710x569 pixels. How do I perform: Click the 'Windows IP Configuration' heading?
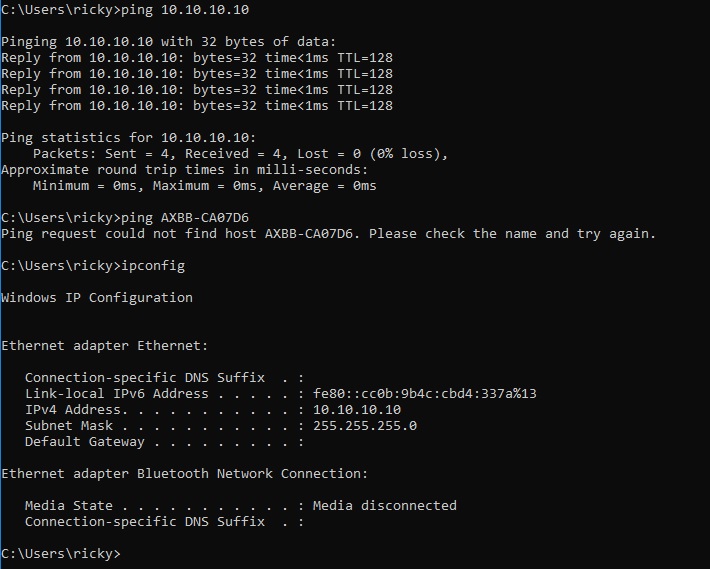pos(97,297)
